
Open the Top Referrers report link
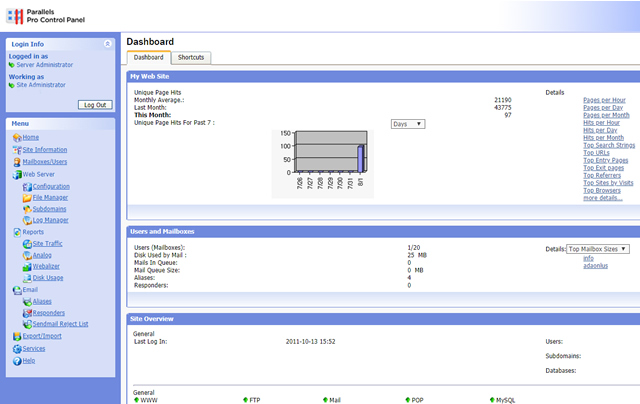click(603, 175)
